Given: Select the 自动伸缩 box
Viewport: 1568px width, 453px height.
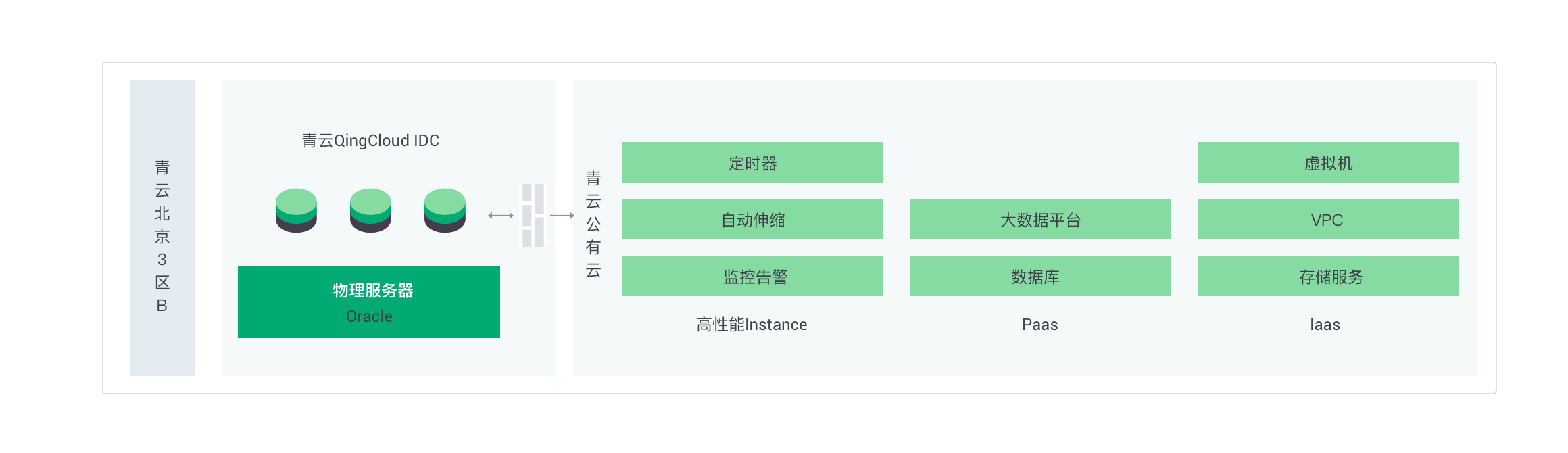Looking at the screenshot, I should pyautogui.click(x=752, y=219).
